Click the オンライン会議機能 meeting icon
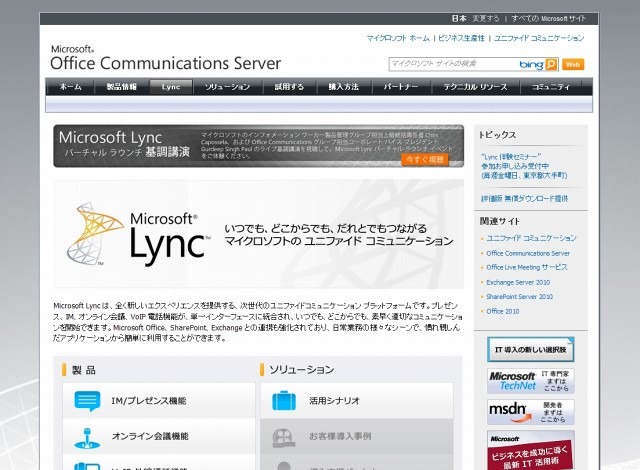 pos(87,438)
